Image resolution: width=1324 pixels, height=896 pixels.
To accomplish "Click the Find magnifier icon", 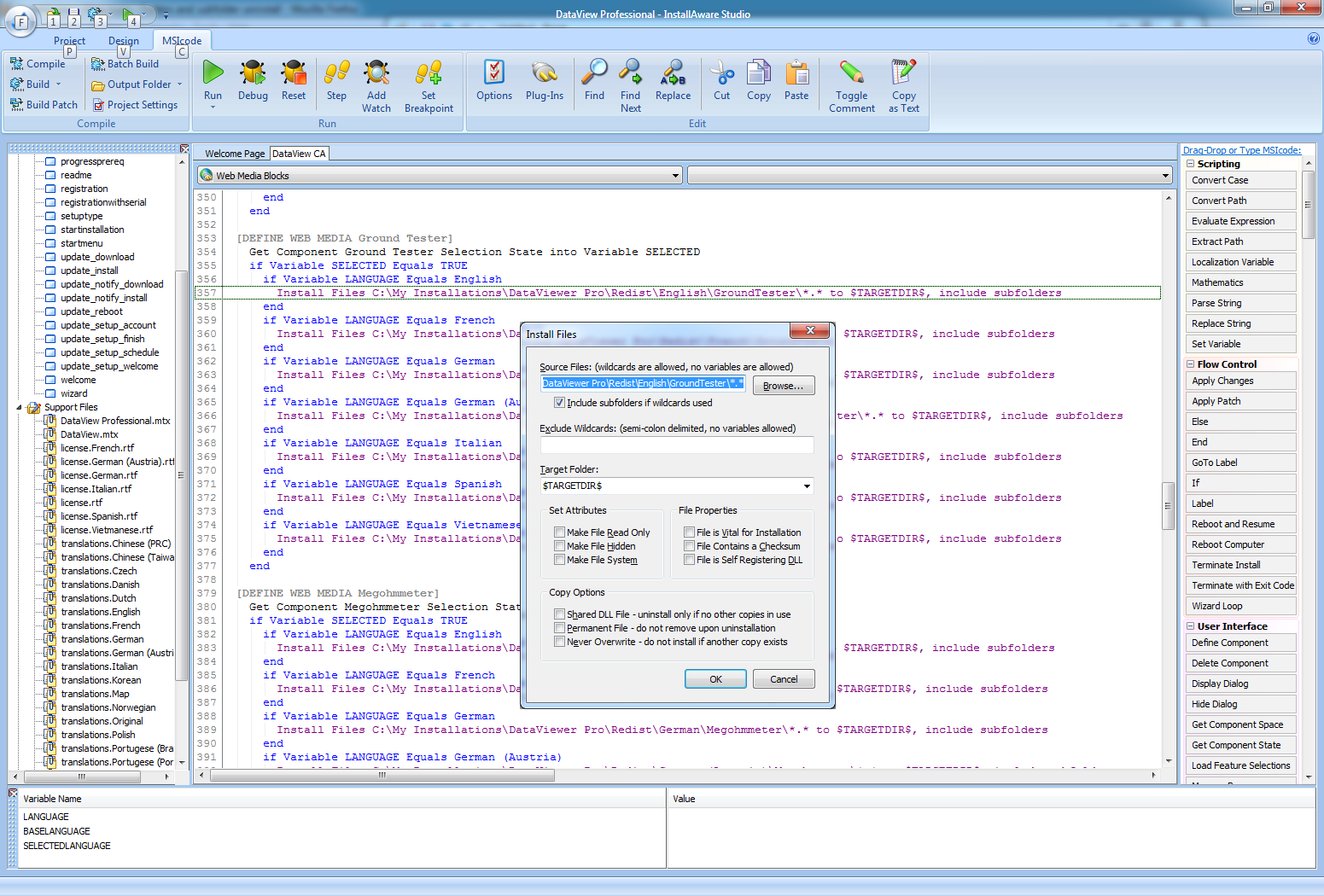I will [x=595, y=72].
